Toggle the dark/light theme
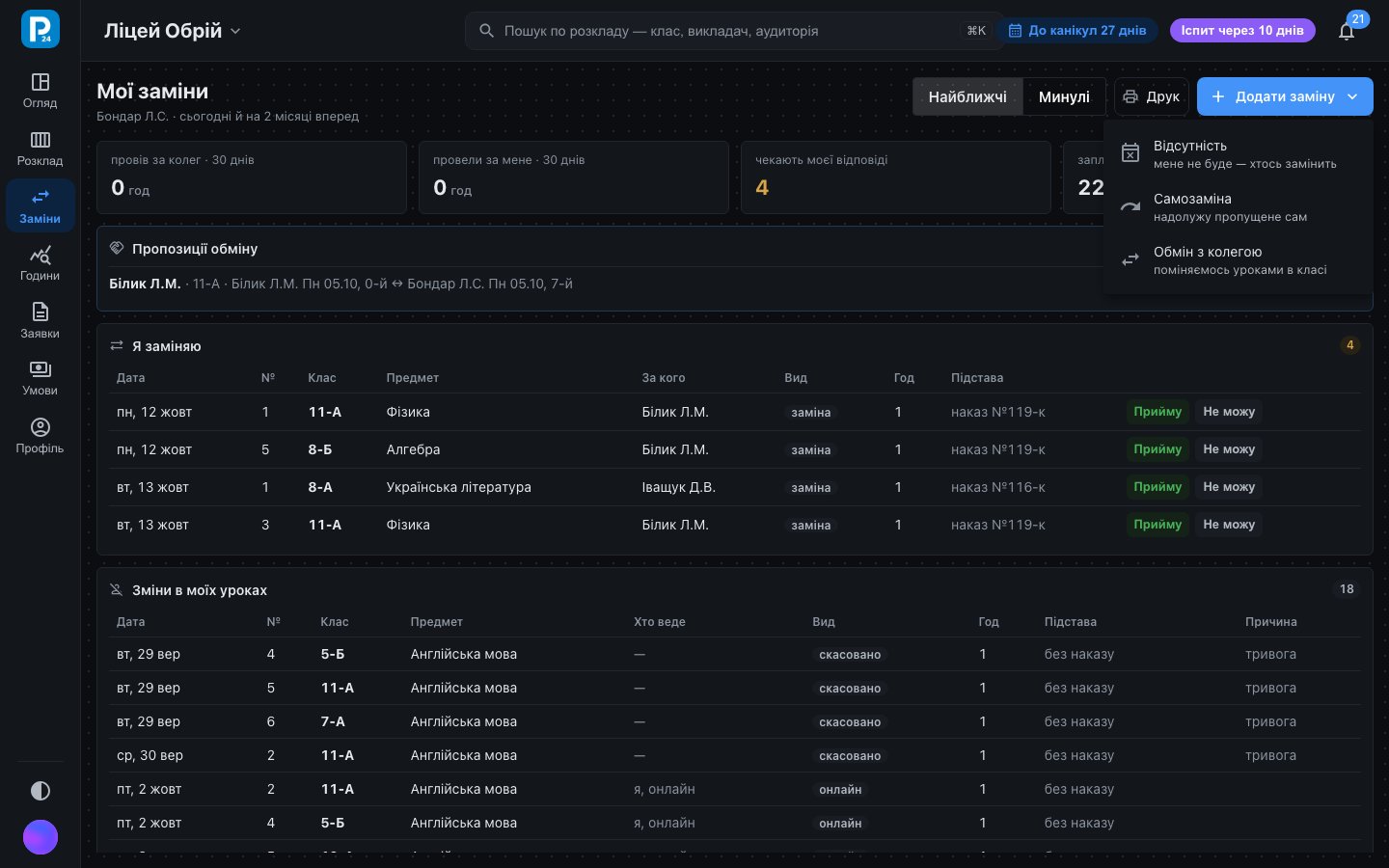This screenshot has width=1389, height=868. 41,791
